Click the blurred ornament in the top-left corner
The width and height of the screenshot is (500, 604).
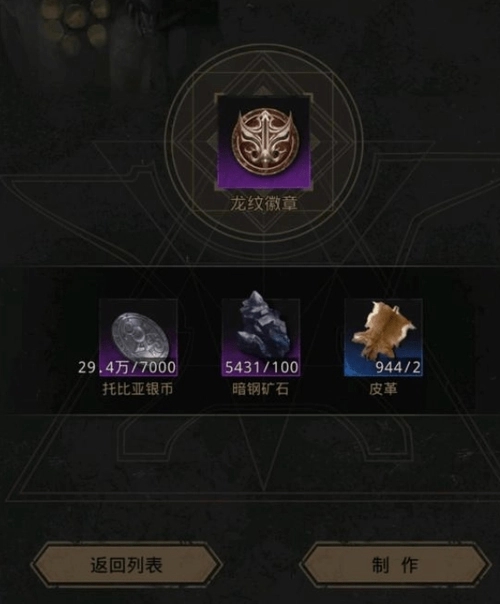(73, 23)
